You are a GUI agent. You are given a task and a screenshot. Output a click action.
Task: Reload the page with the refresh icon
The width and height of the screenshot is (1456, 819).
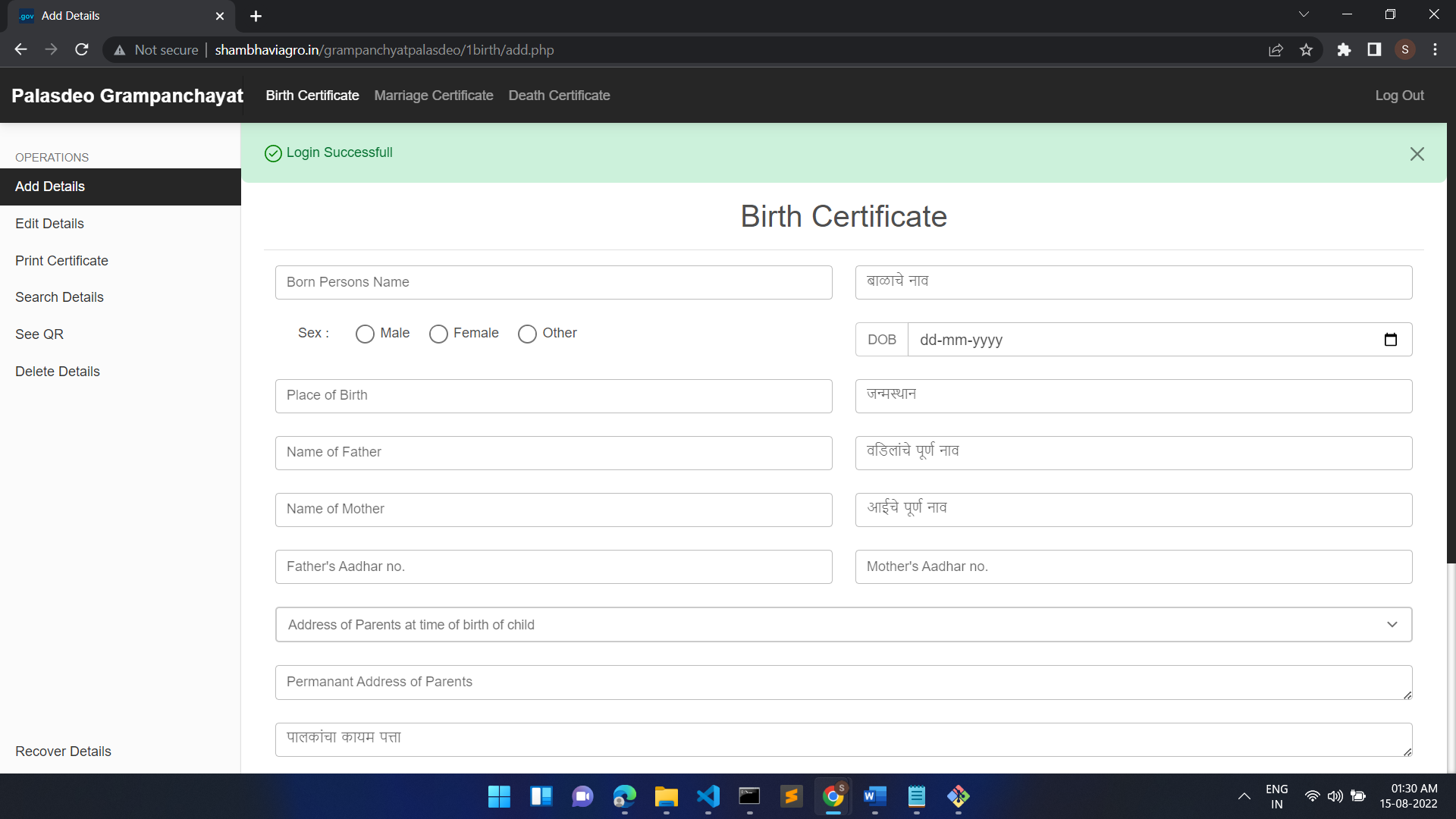81,49
